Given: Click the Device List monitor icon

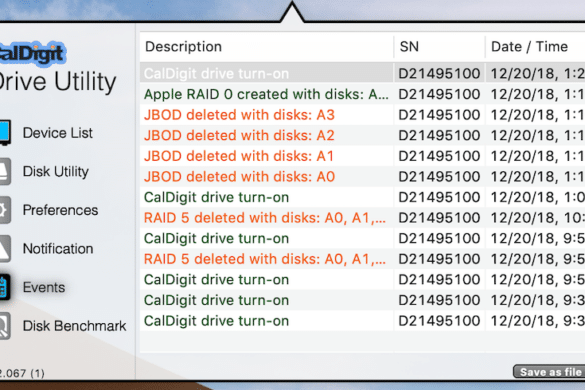Looking at the screenshot, I should coord(5,132).
